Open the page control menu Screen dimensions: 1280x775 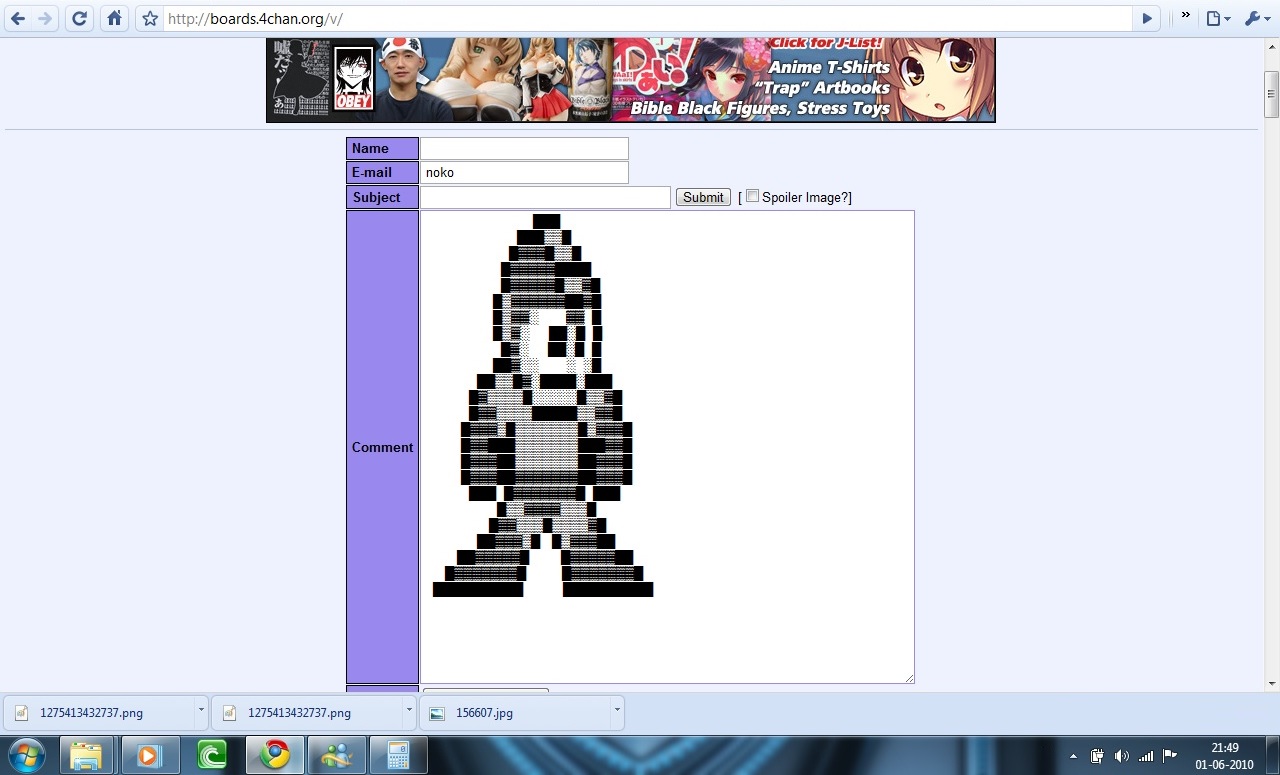pyautogui.click(x=1217, y=18)
